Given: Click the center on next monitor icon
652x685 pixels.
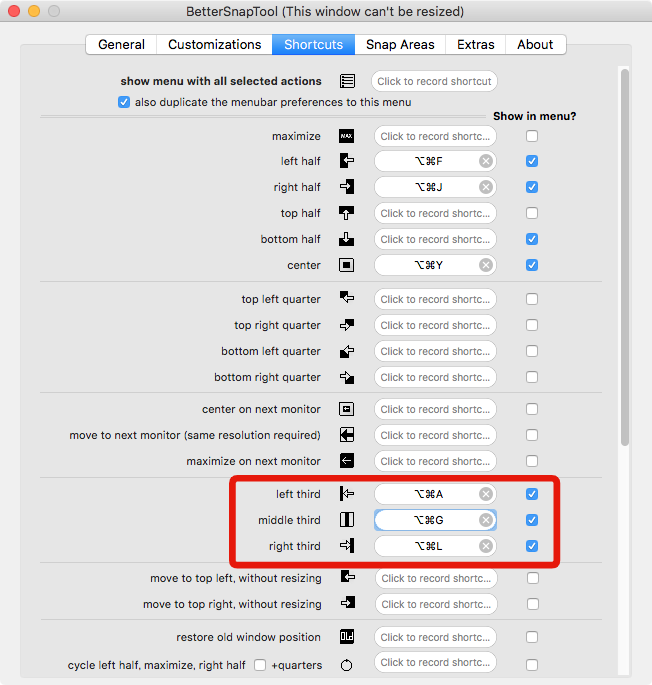Looking at the screenshot, I should click(x=347, y=409).
